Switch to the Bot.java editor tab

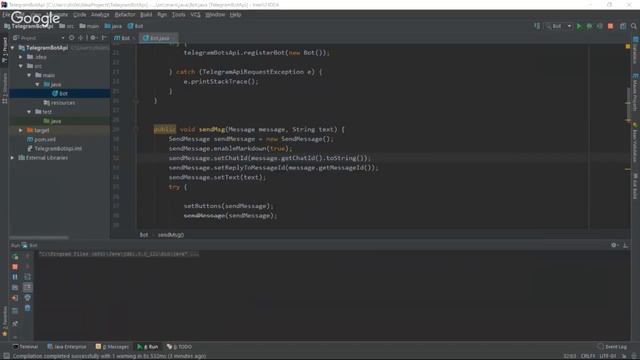(x=158, y=38)
